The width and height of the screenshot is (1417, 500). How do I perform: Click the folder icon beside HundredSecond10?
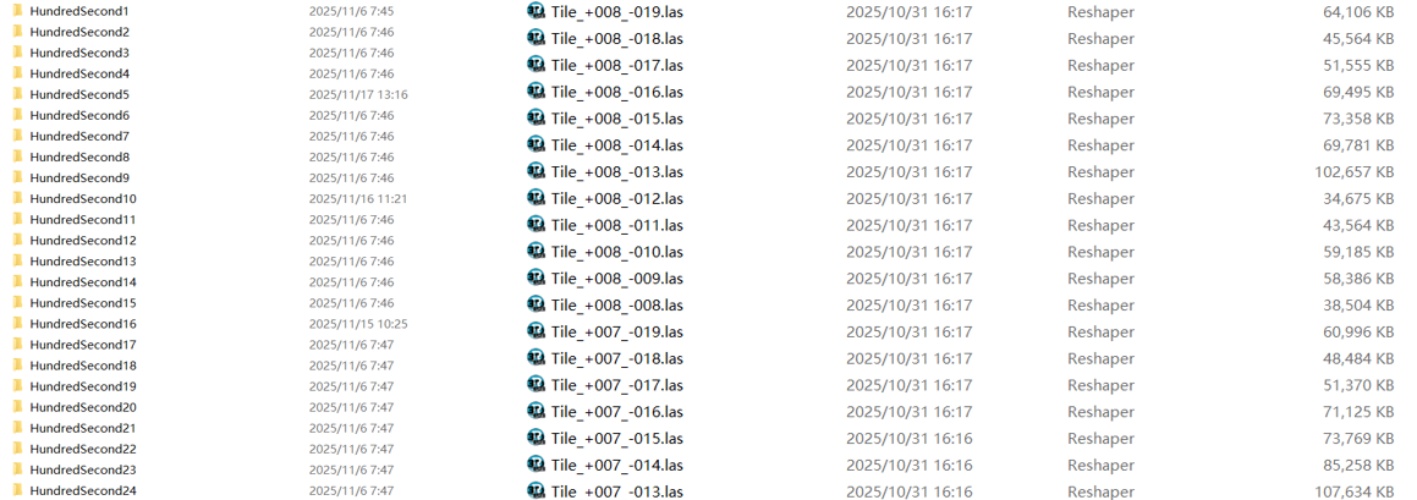[x=17, y=198]
